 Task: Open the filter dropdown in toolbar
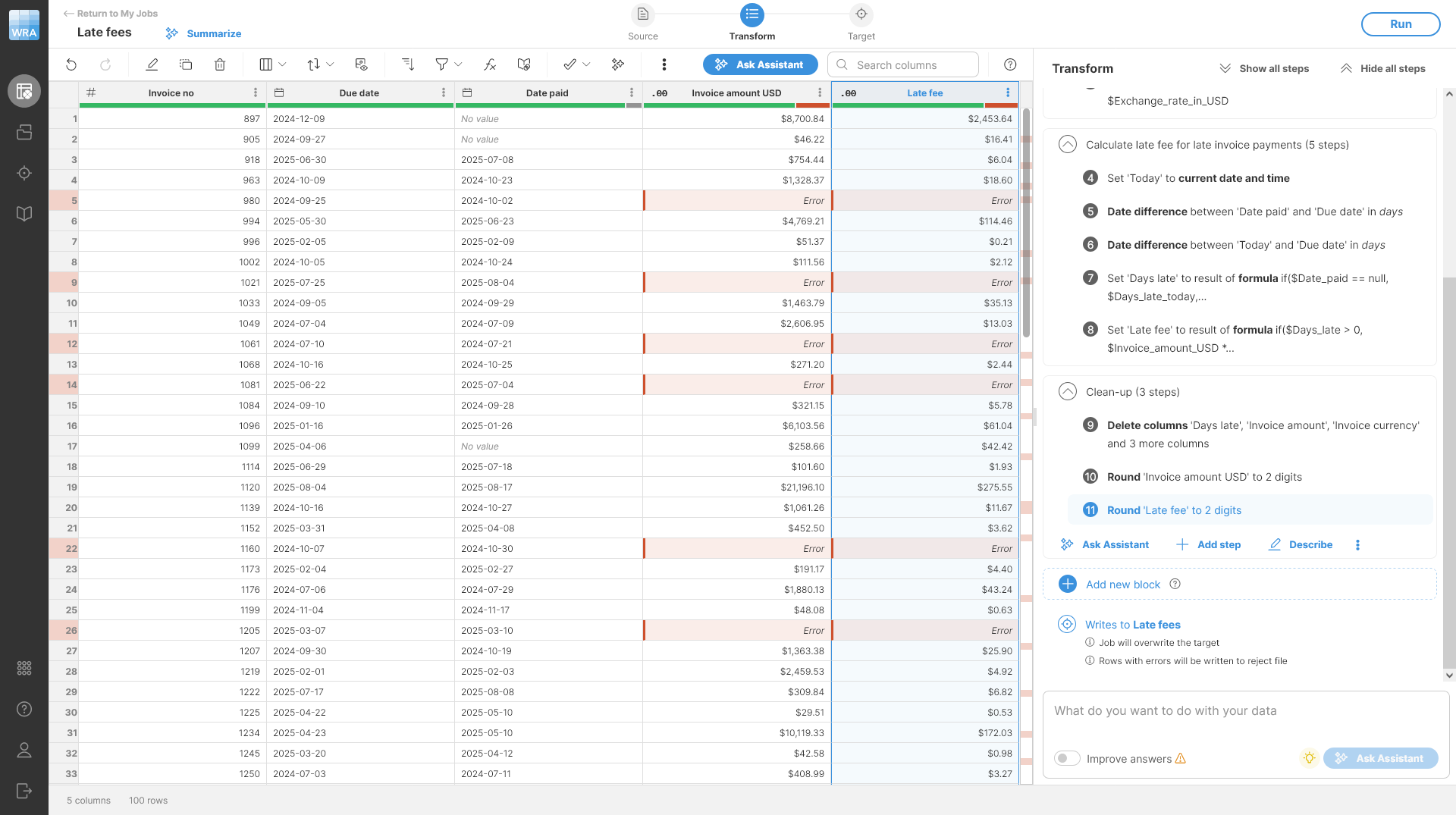coord(448,65)
